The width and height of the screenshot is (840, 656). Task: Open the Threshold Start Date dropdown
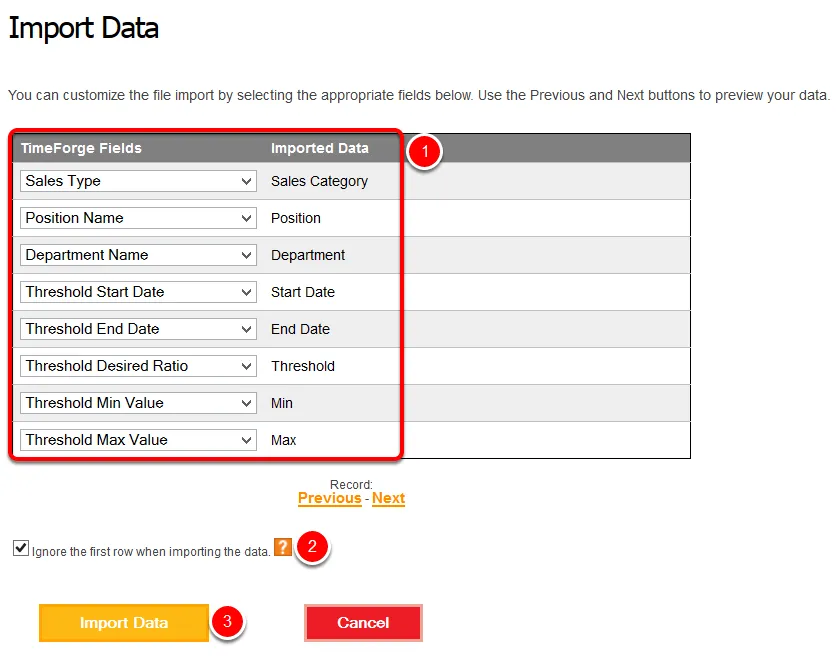tap(138, 292)
